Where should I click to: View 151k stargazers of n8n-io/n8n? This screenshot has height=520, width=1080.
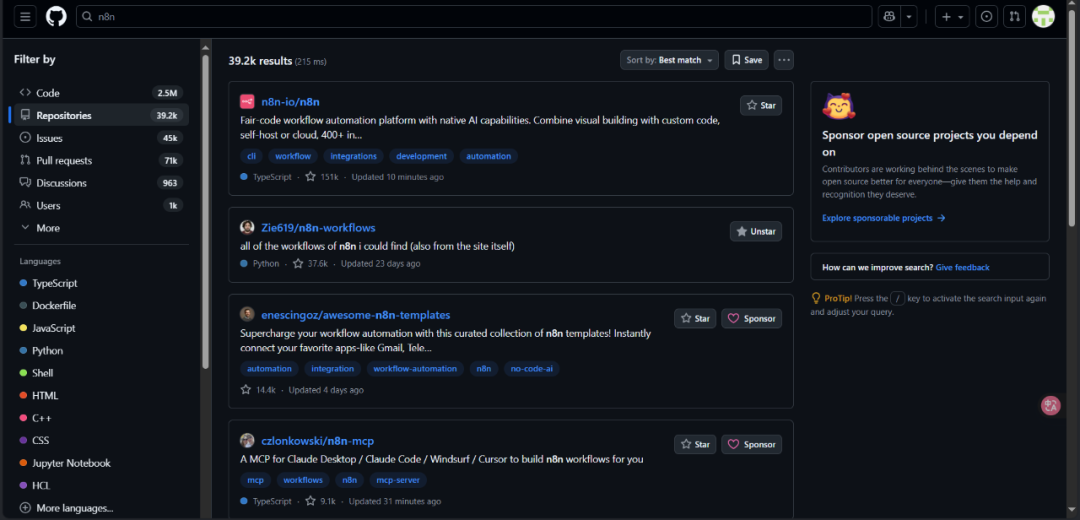[322, 177]
